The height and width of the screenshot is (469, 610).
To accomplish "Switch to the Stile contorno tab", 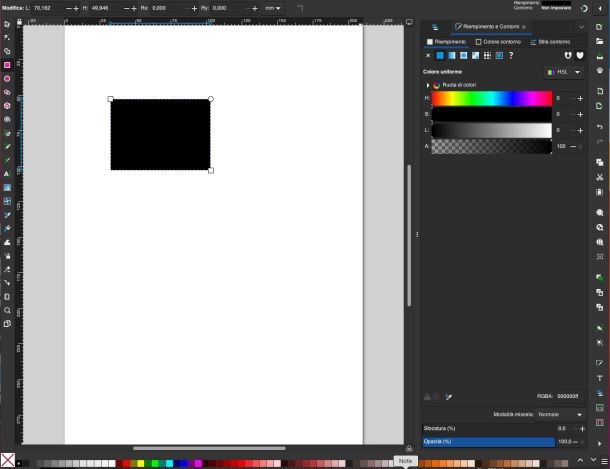I will click(550, 41).
